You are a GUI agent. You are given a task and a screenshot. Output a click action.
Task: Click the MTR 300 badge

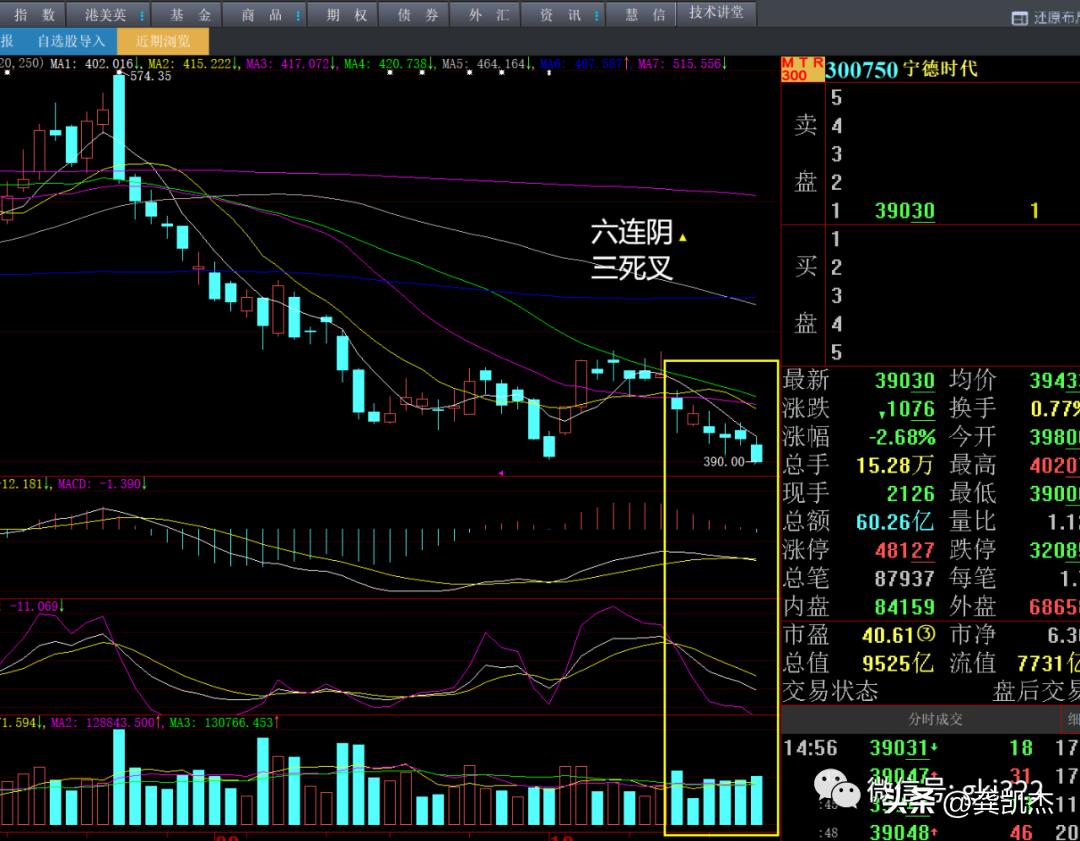tap(802, 69)
